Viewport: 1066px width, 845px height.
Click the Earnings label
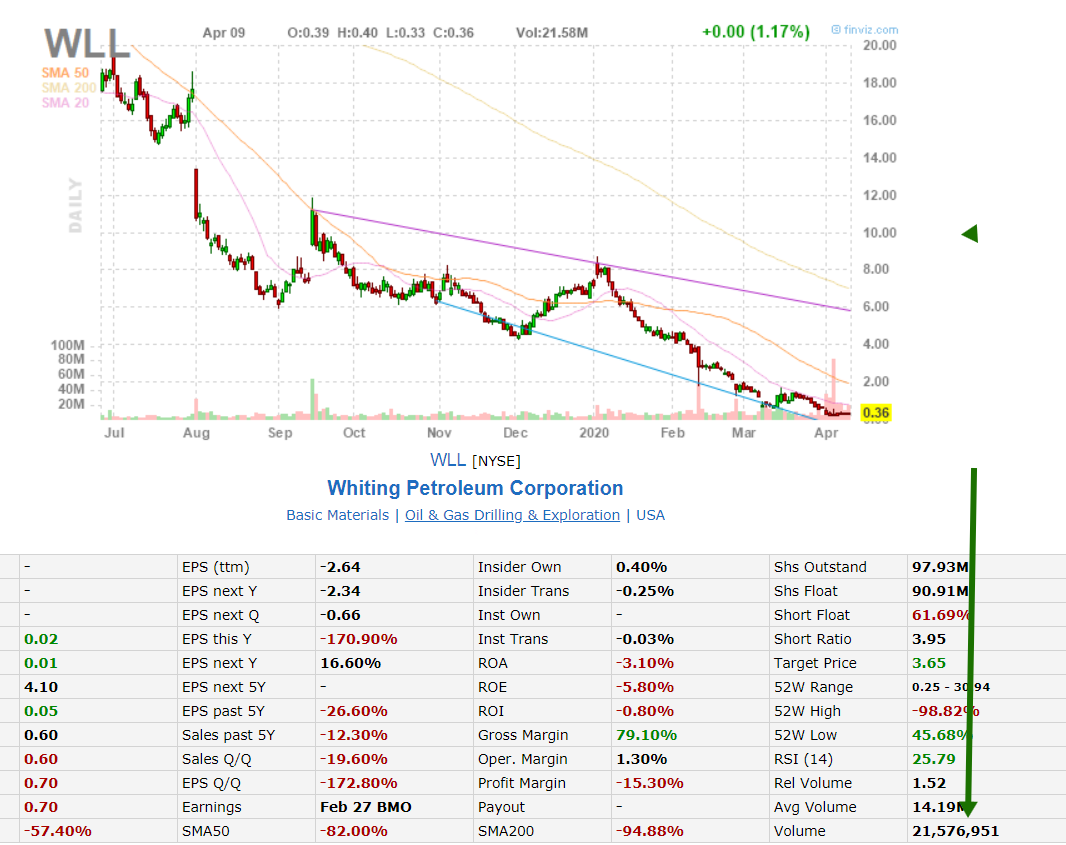pyautogui.click(x=211, y=807)
